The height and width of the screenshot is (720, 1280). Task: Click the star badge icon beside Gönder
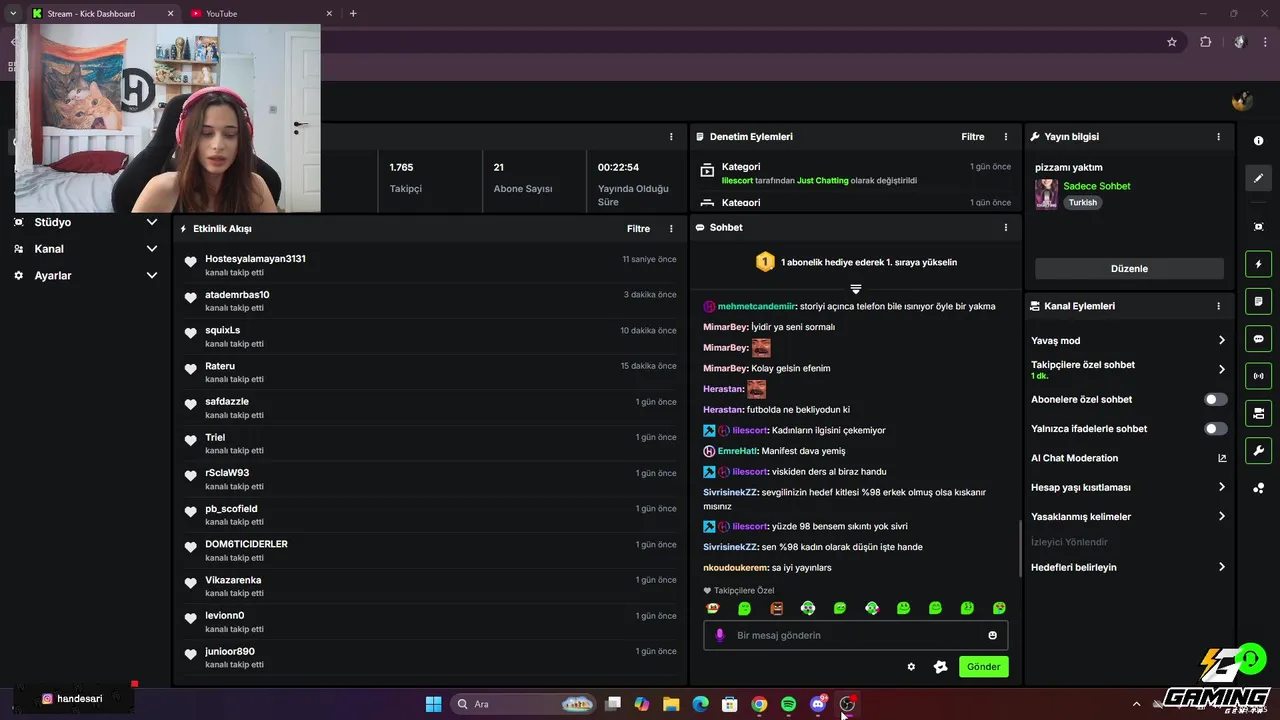[940, 667]
